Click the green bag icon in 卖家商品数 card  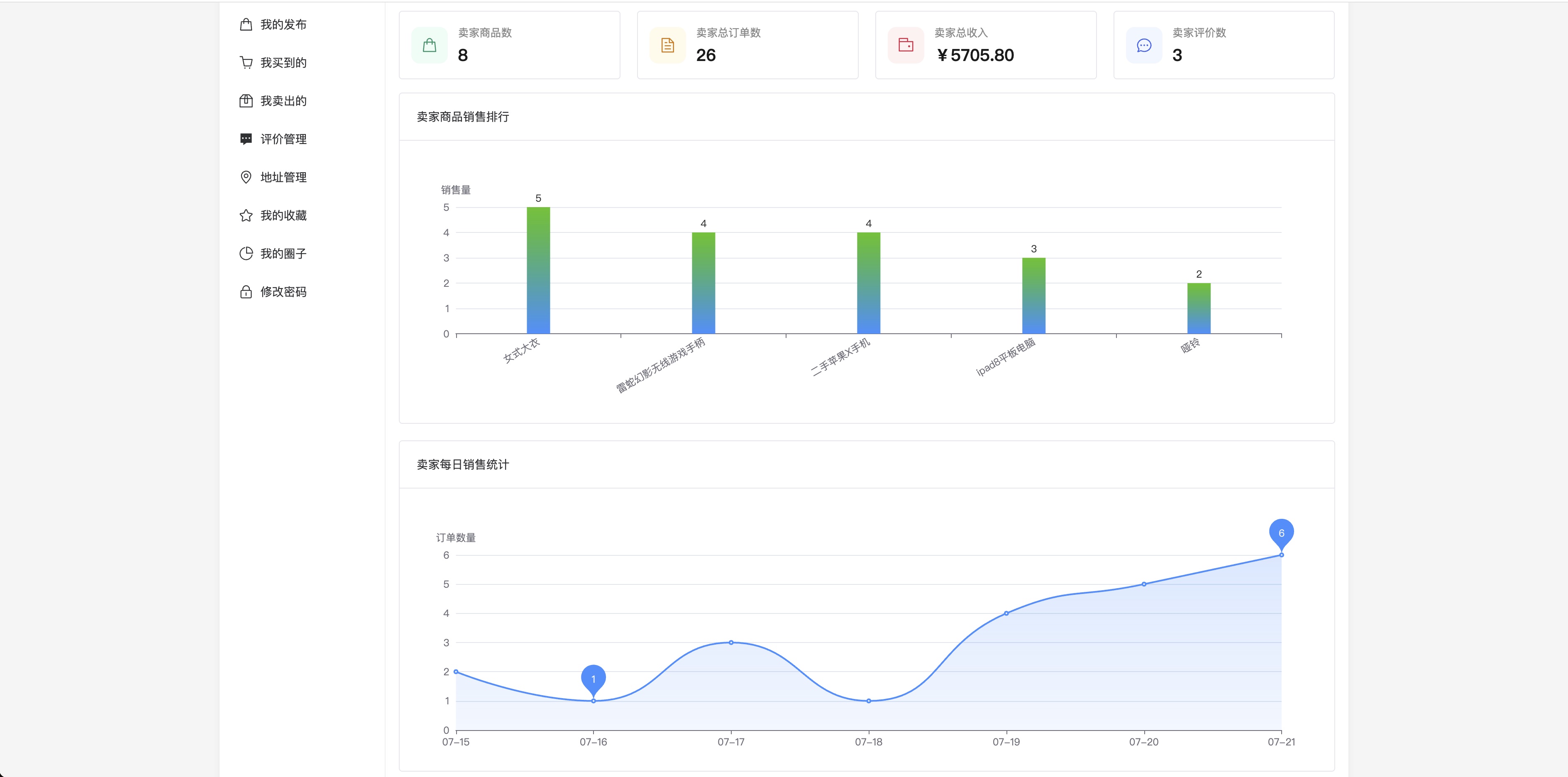429,45
